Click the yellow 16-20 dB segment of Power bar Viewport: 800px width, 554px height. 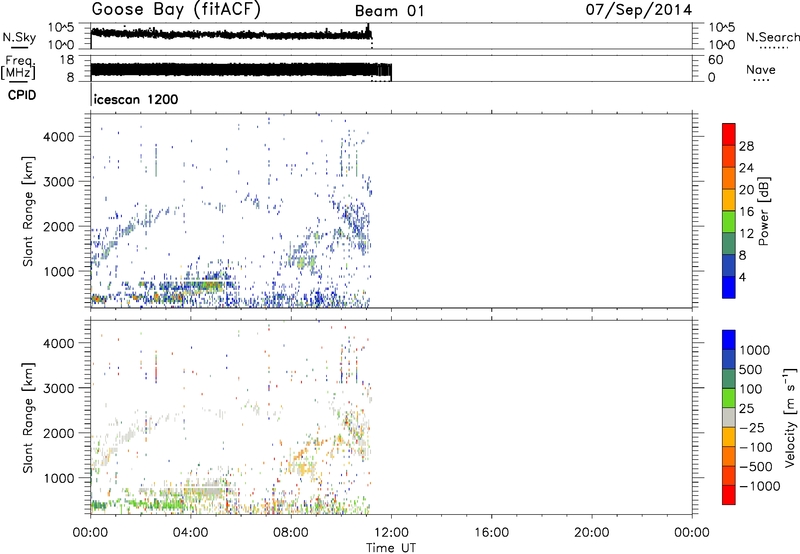click(729, 199)
